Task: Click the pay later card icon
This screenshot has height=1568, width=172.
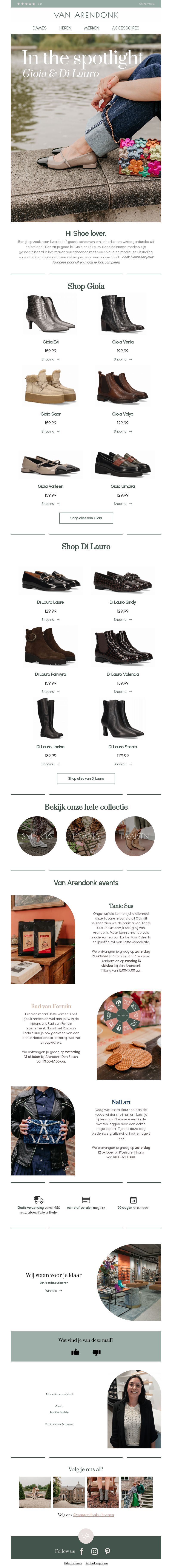Action: pos(86,1200)
